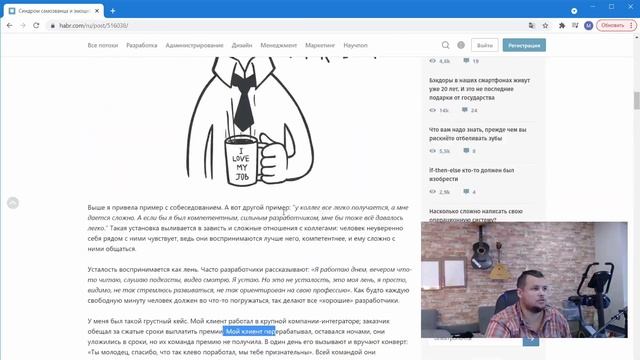This screenshot has width=640, height=360.
Task: Open the Администрирование section
Action: click(194, 45)
